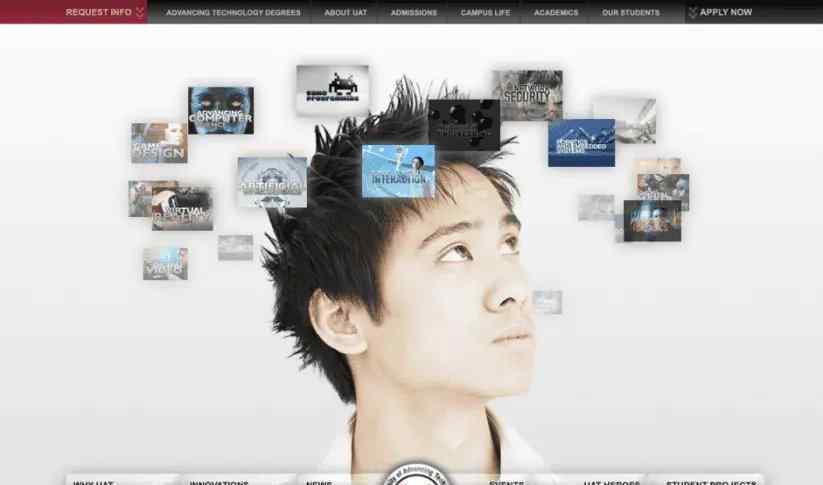Open the Academics menu

click(x=556, y=12)
